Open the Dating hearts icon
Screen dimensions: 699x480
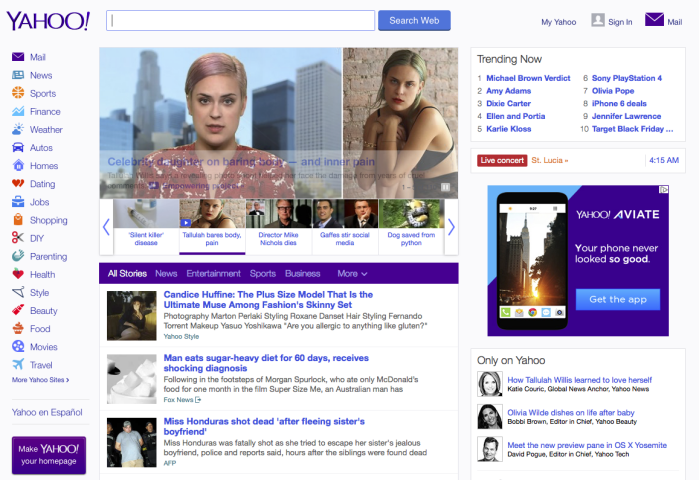click(18, 184)
